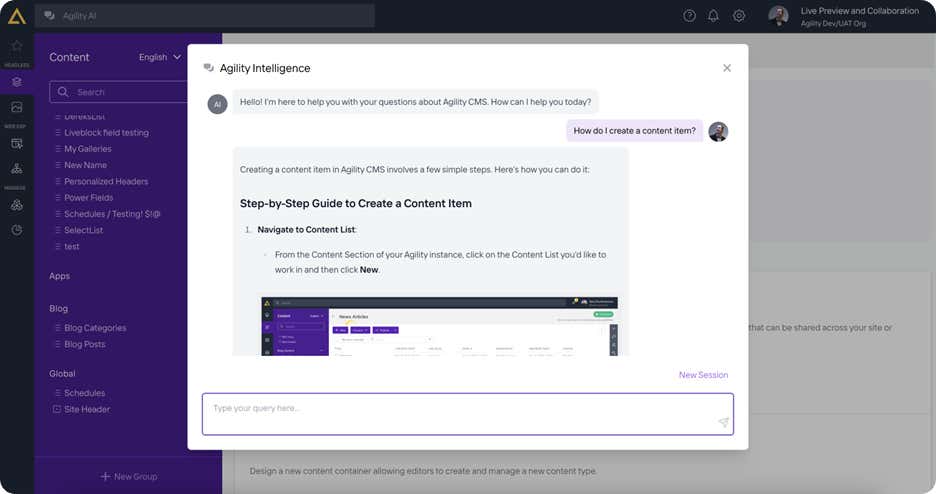Open Blog Posts list
The width and height of the screenshot is (936, 494).
coord(85,344)
